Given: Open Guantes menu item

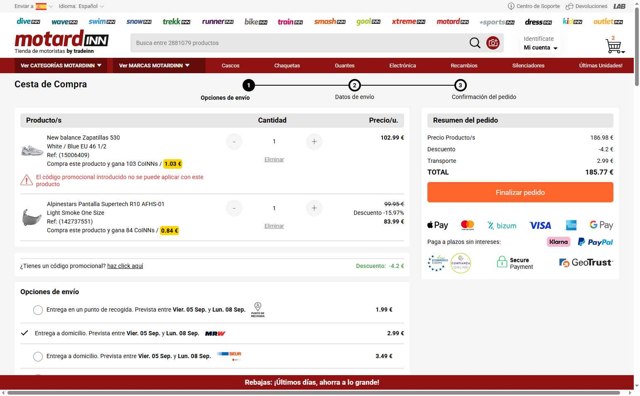Looking at the screenshot, I should [x=344, y=65].
